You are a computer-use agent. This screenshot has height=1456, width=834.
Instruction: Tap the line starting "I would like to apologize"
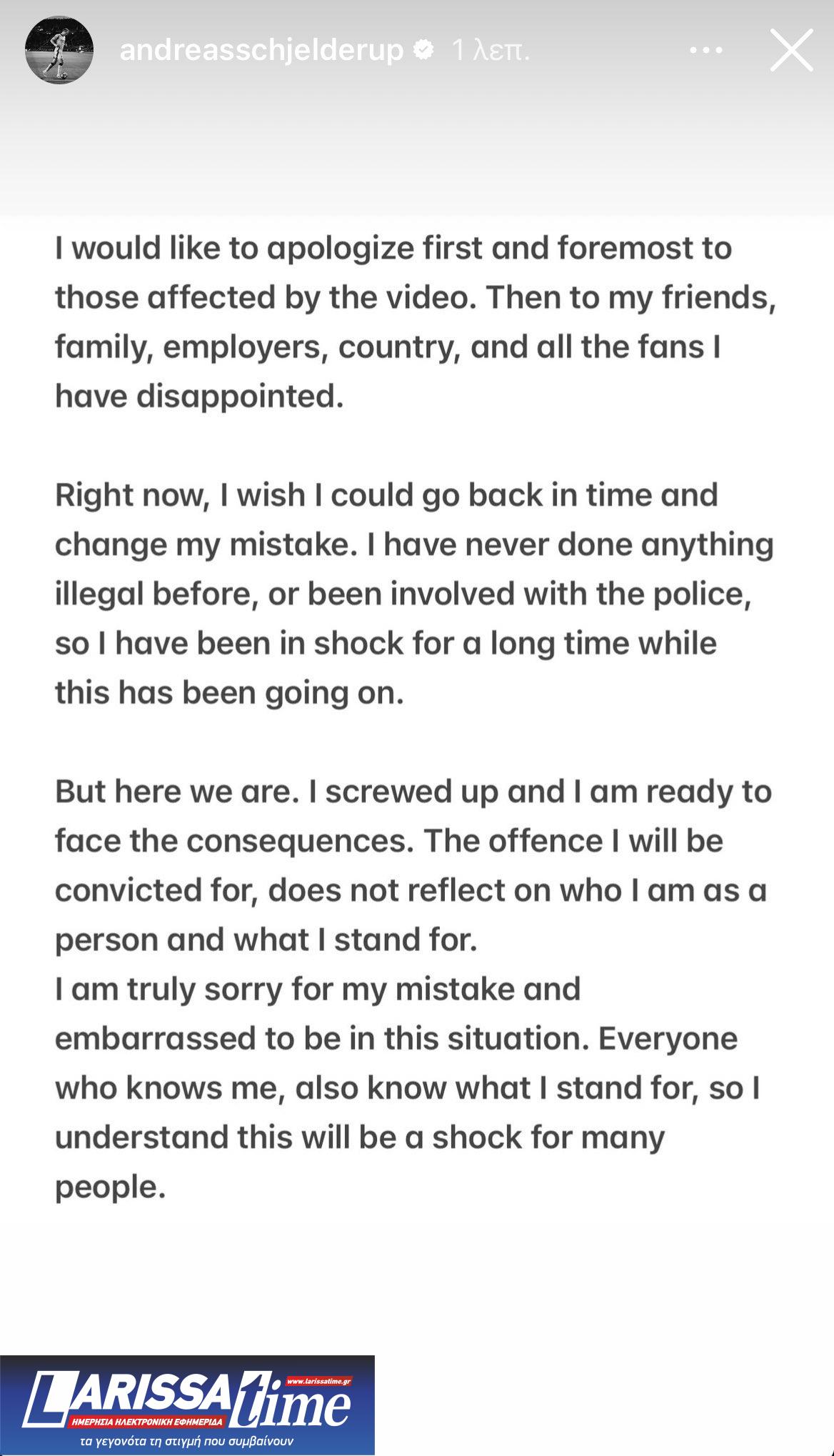click(393, 248)
